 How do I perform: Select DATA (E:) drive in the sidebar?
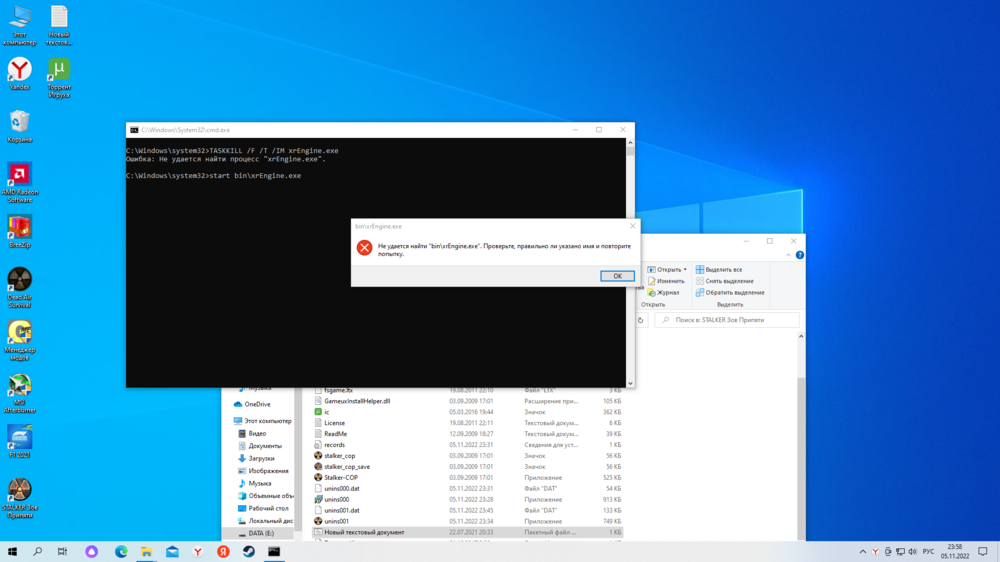(x=261, y=533)
